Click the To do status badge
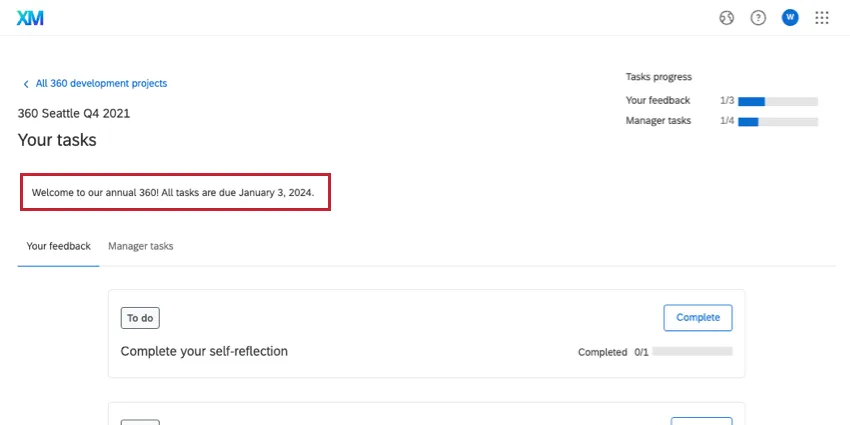Screen dimensions: 850x425 pos(140,318)
